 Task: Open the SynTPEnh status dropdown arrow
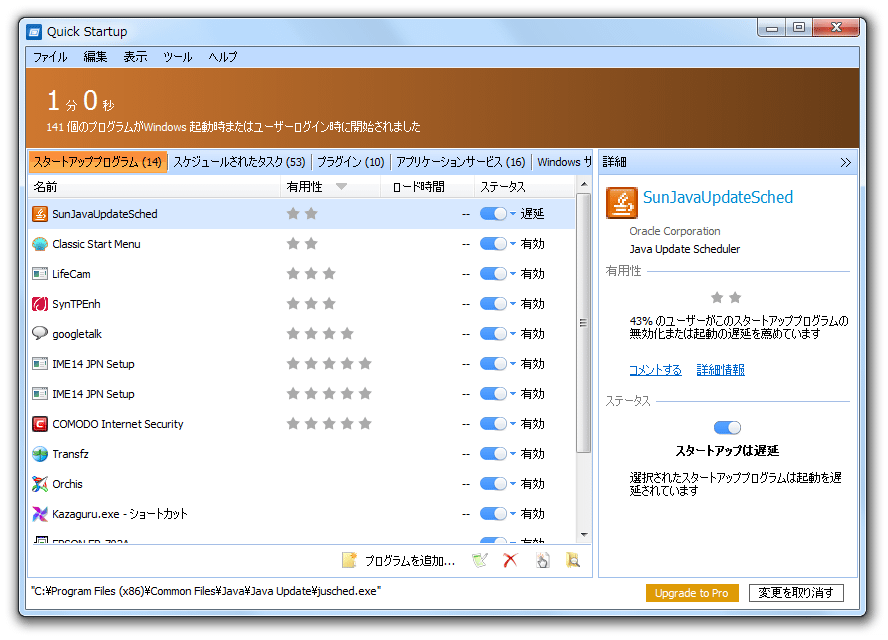click(513, 304)
